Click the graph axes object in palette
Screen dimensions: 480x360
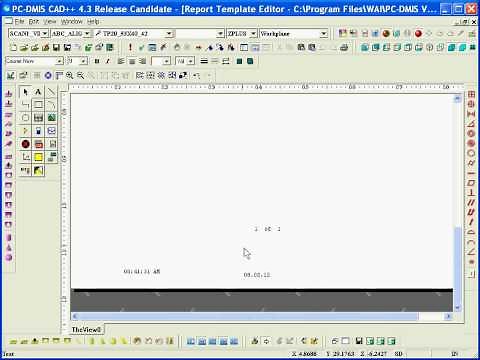click(x=25, y=157)
